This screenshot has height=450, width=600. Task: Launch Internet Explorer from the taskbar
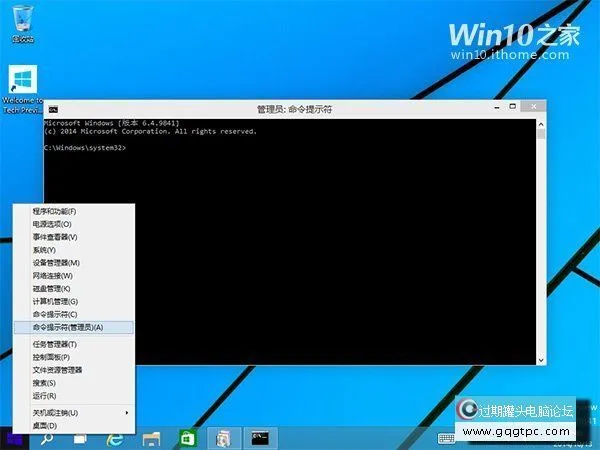115,438
